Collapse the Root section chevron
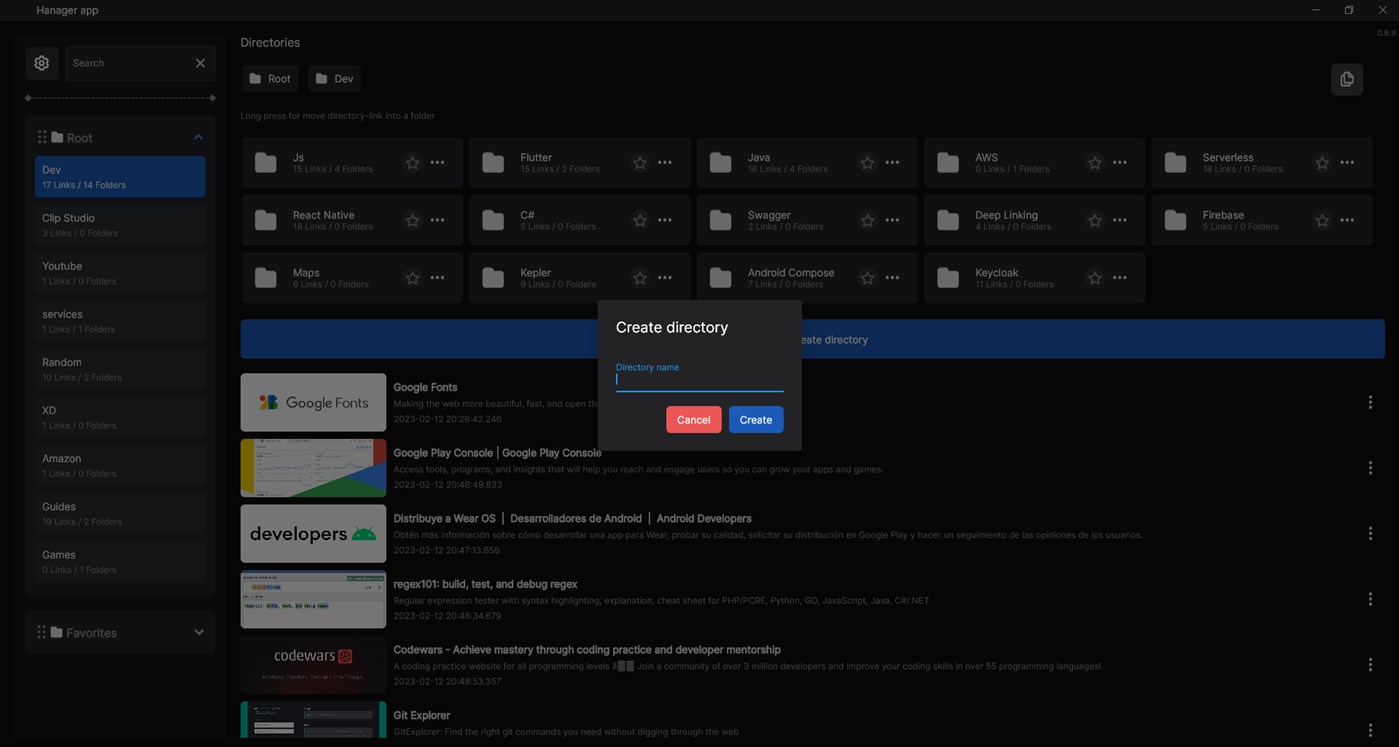Viewport: 1399px width, 747px height. [198, 137]
